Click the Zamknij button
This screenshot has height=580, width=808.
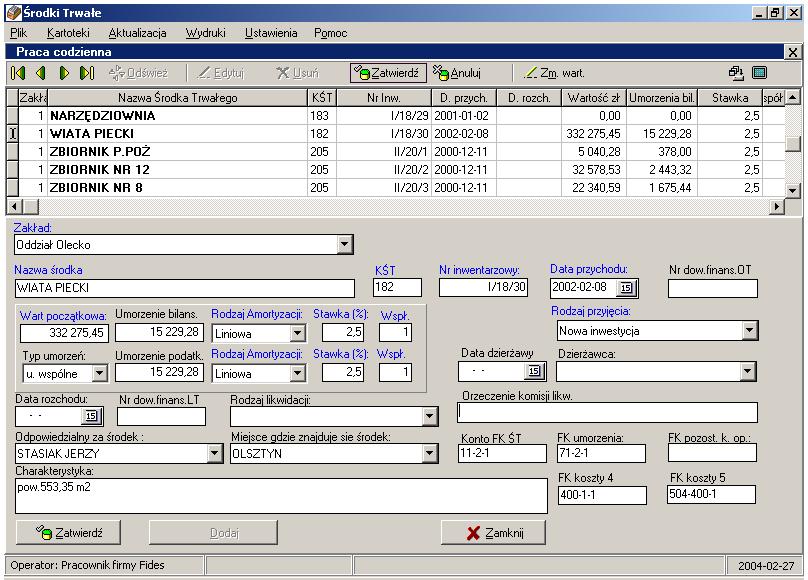[x=494, y=532]
